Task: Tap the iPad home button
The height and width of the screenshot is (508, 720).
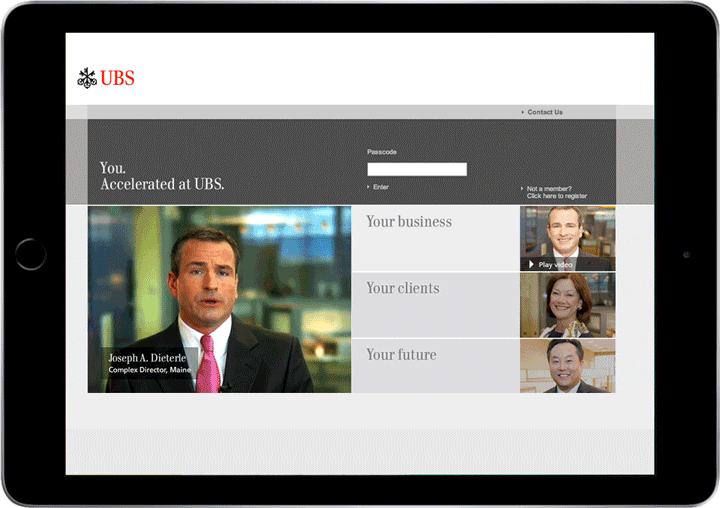Action: pos(31,254)
